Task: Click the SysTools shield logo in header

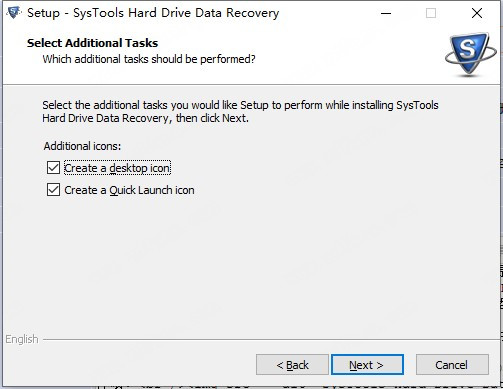Action: [470, 54]
